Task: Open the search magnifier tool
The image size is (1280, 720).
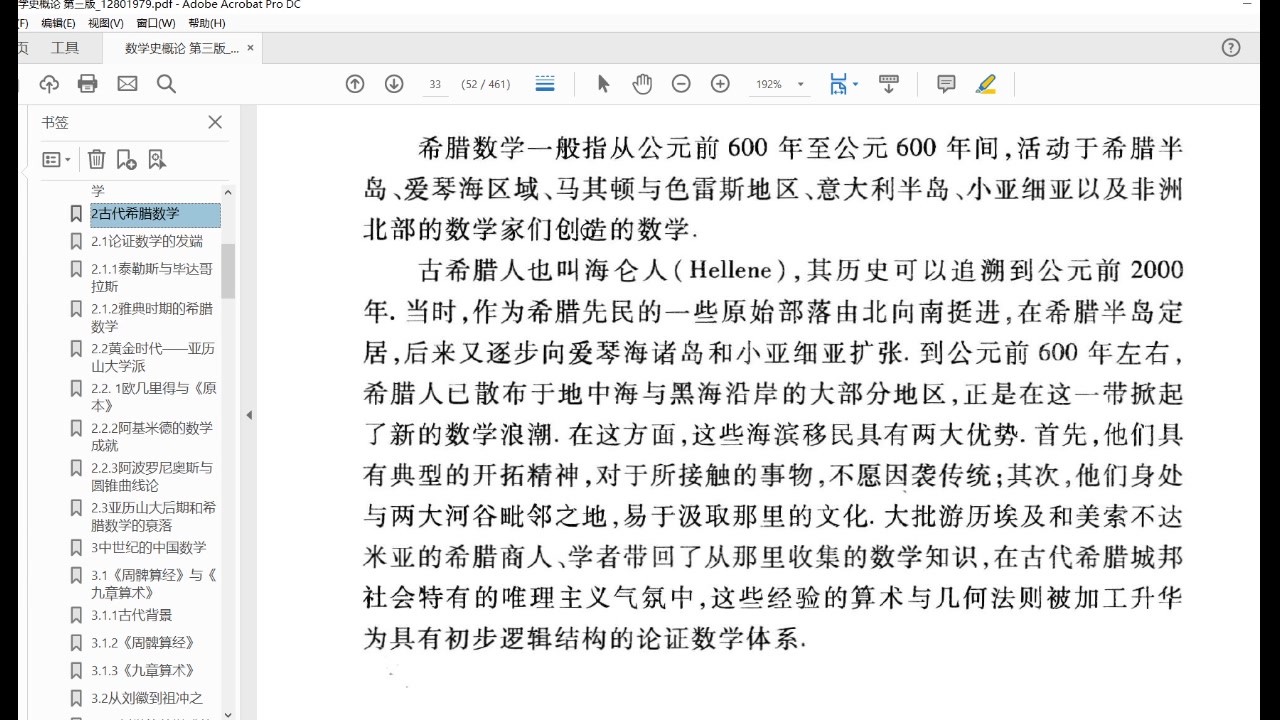Action: (x=166, y=84)
